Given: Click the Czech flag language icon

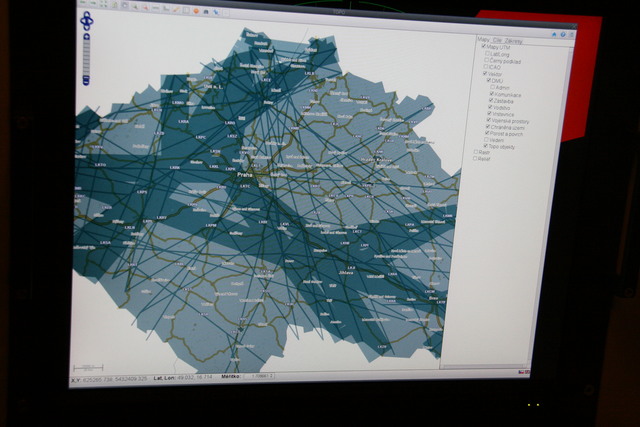Looking at the screenshot, I should pos(521,372).
